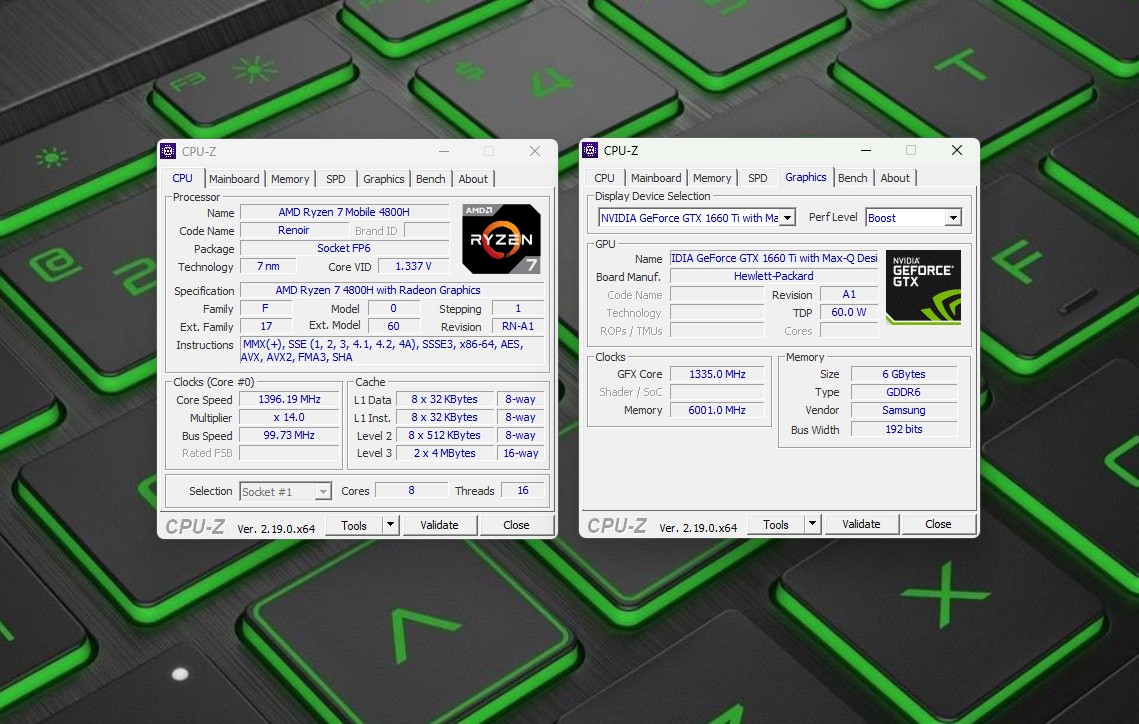1139x724 pixels.
Task: Open the About tab in left window
Action: [473, 179]
